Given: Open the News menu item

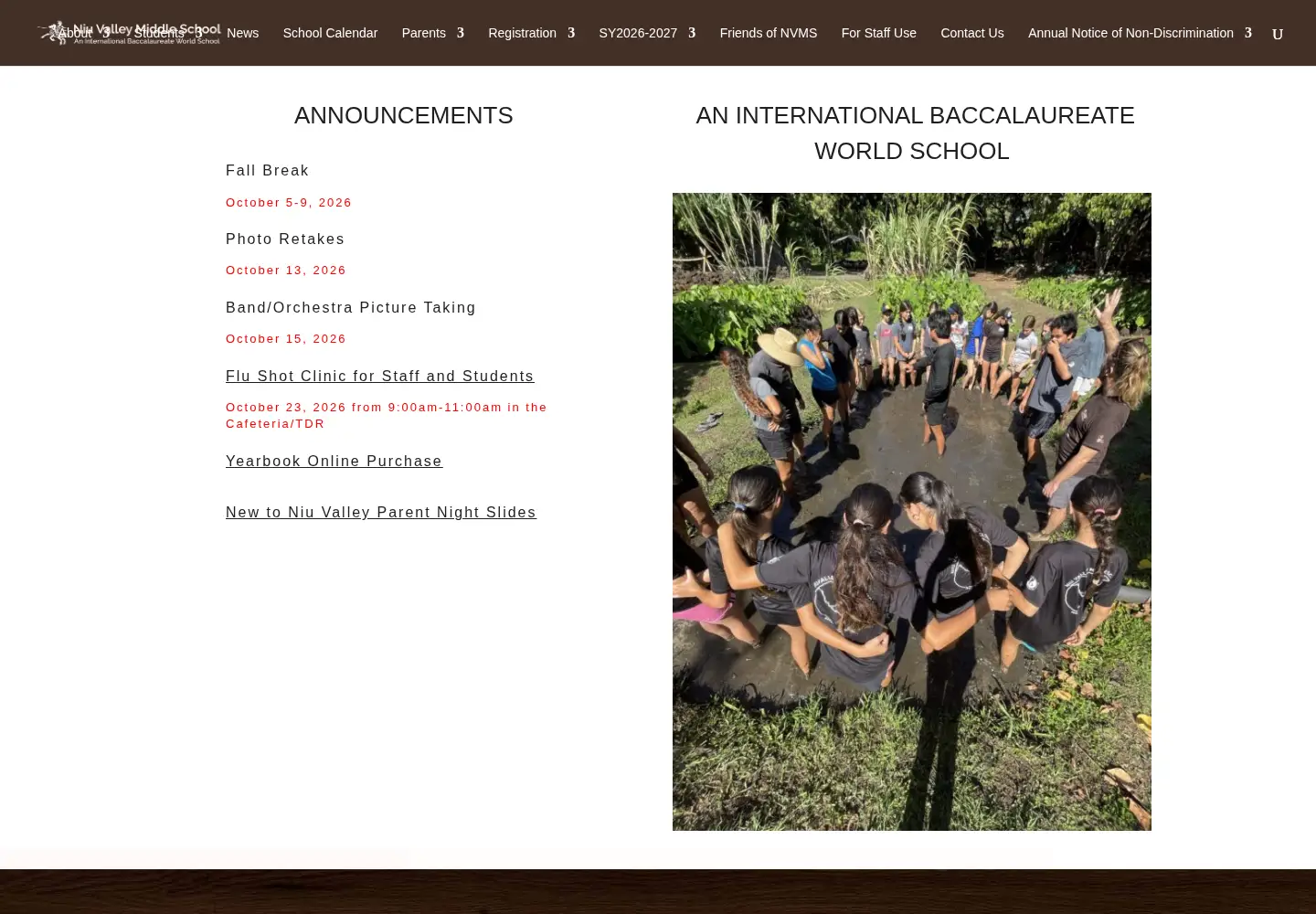Looking at the screenshot, I should click(242, 33).
